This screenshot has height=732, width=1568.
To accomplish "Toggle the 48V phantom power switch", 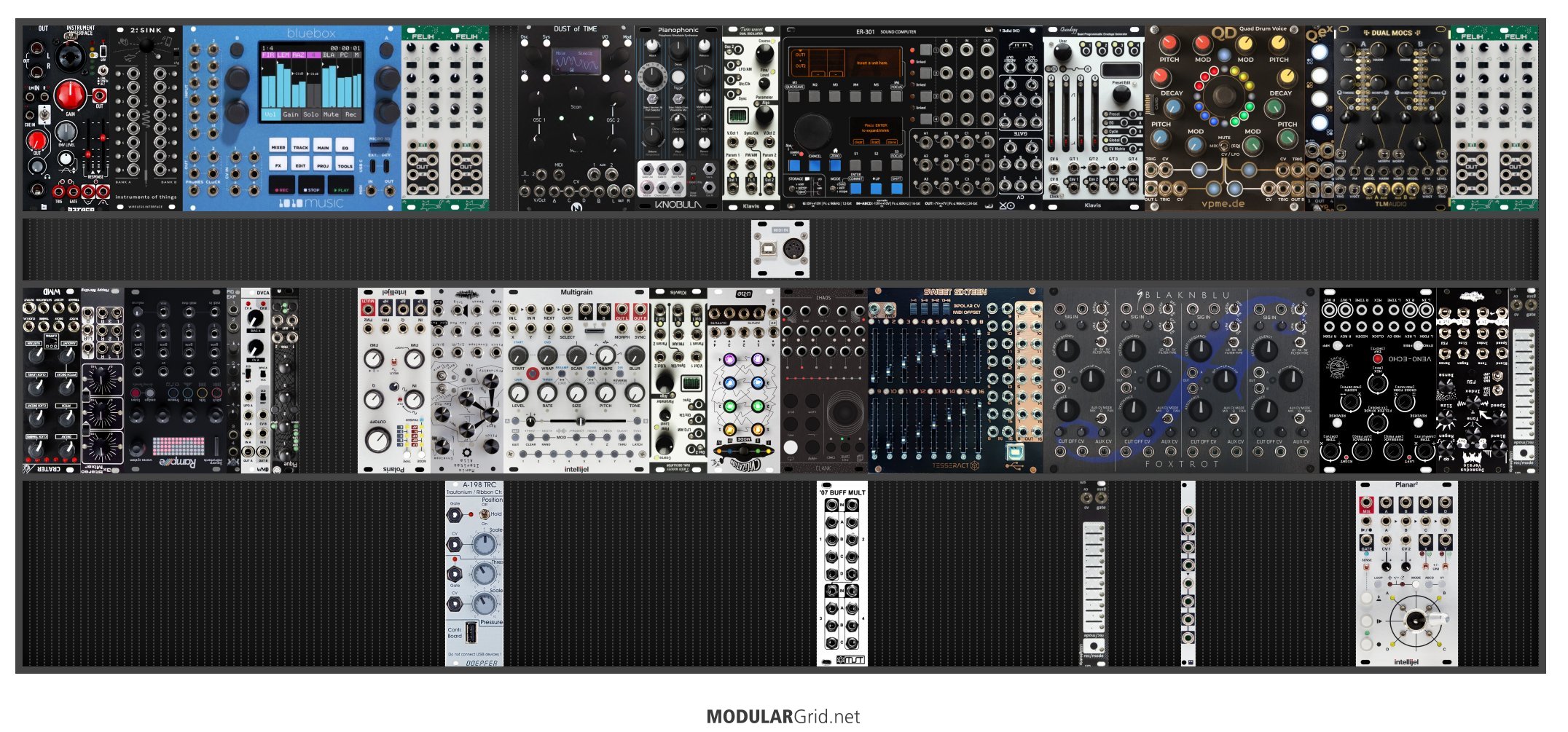I will click(103, 52).
